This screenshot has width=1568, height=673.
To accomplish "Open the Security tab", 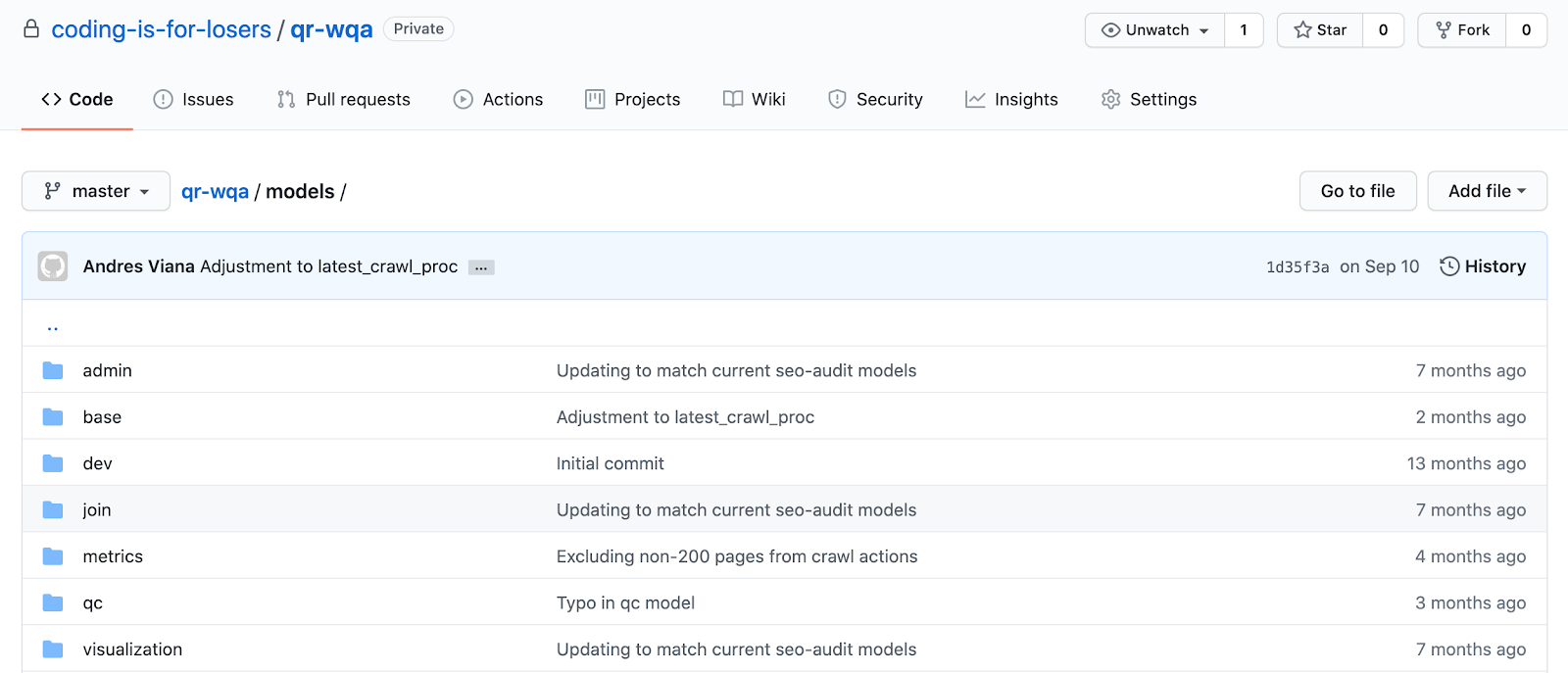I will [x=875, y=99].
